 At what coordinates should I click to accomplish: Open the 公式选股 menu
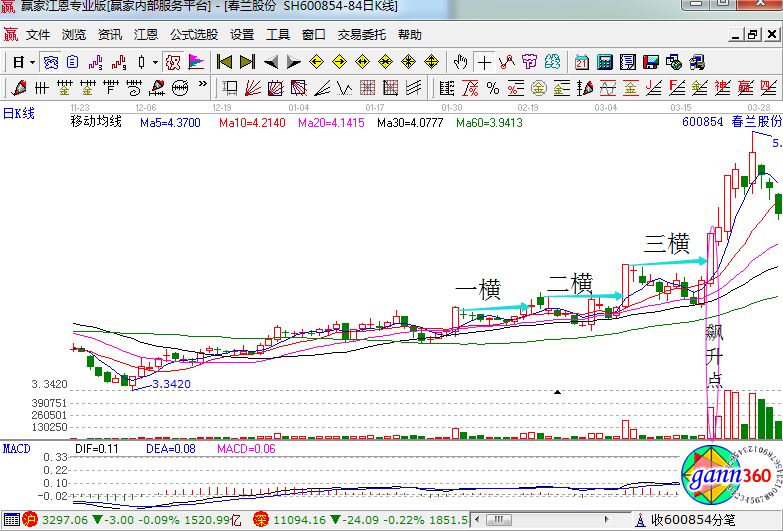pos(193,34)
